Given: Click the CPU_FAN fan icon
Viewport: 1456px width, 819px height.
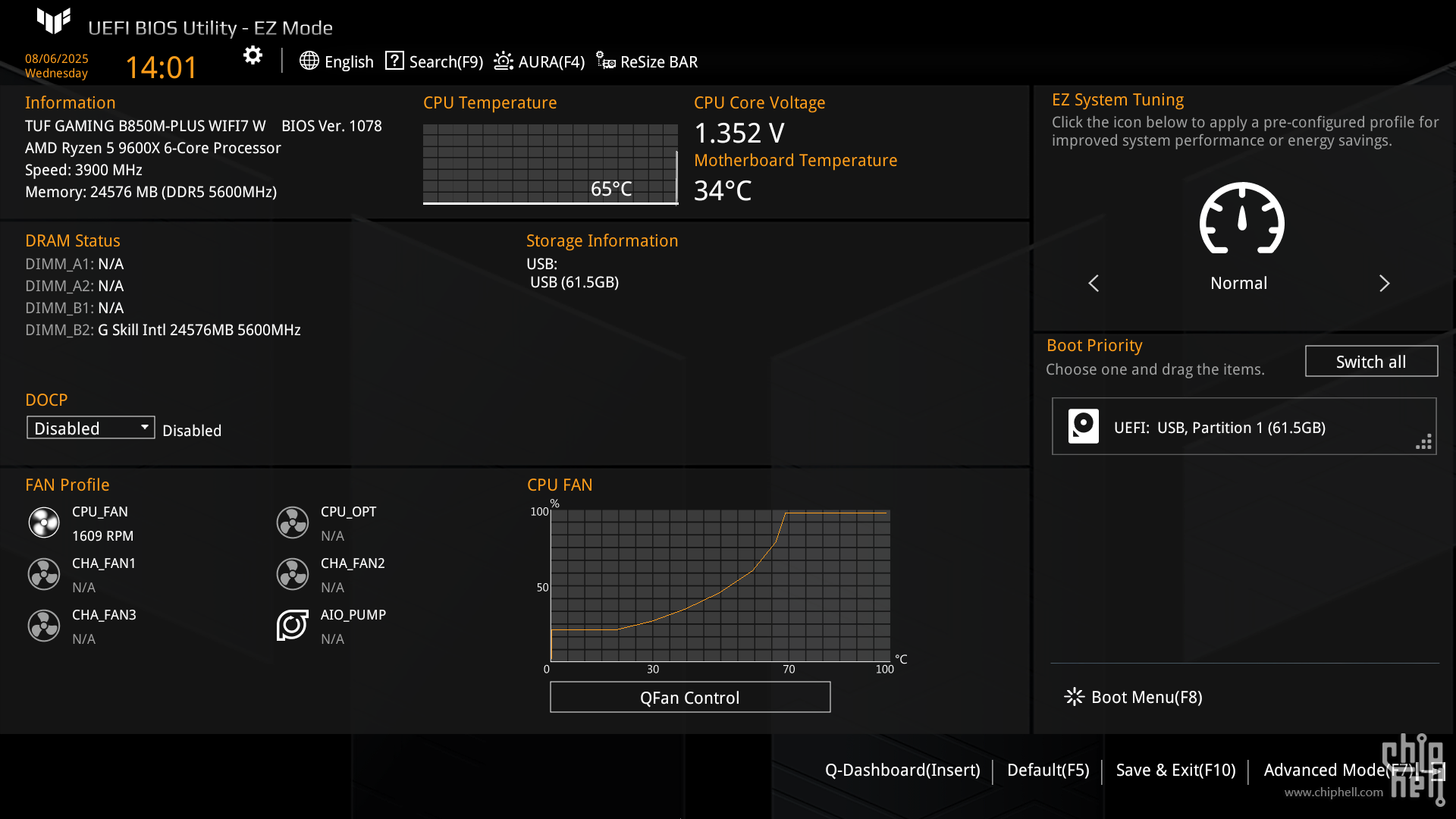Looking at the screenshot, I should [44, 522].
